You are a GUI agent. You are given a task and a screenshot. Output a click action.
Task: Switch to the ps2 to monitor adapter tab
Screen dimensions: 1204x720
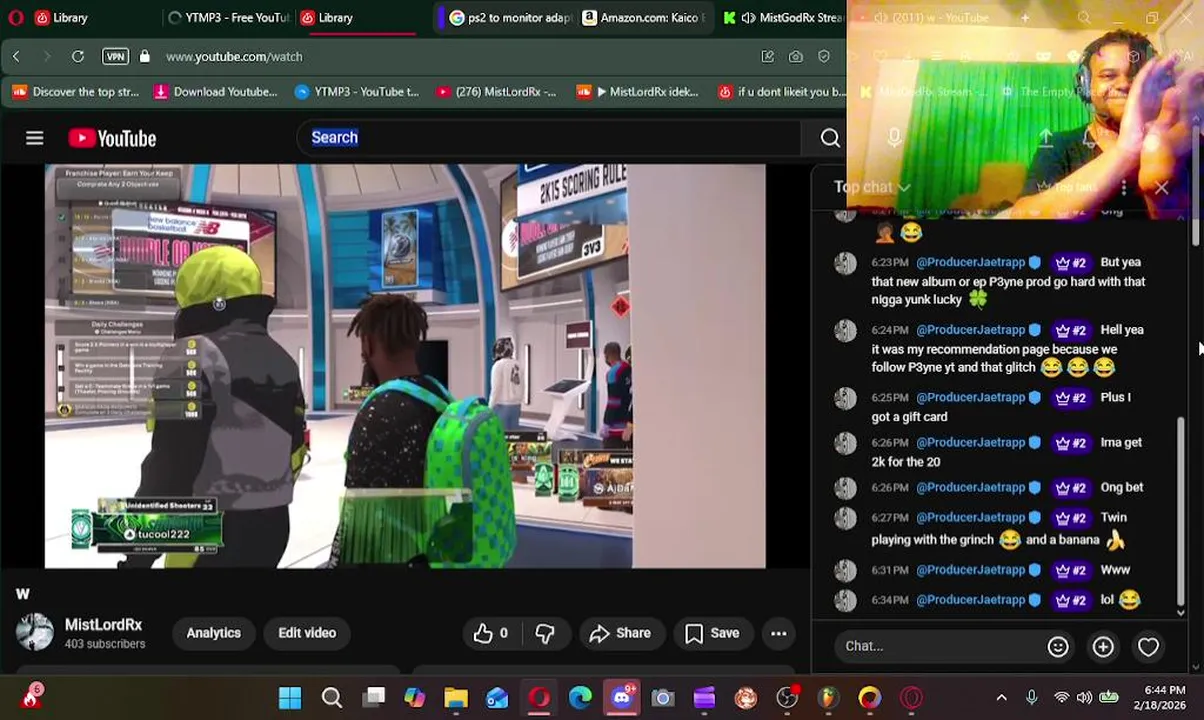510,17
